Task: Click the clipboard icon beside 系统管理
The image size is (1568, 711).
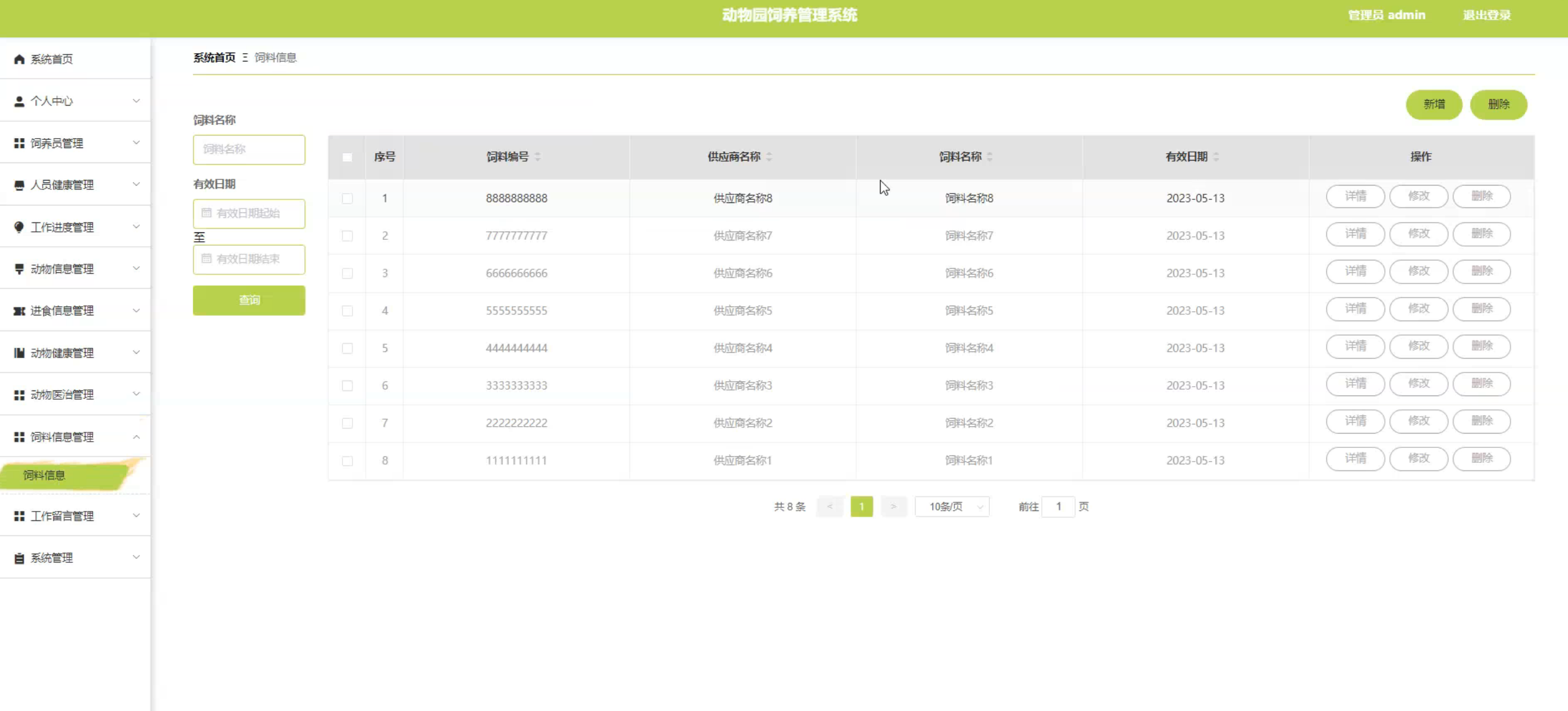Action: pos(19,559)
